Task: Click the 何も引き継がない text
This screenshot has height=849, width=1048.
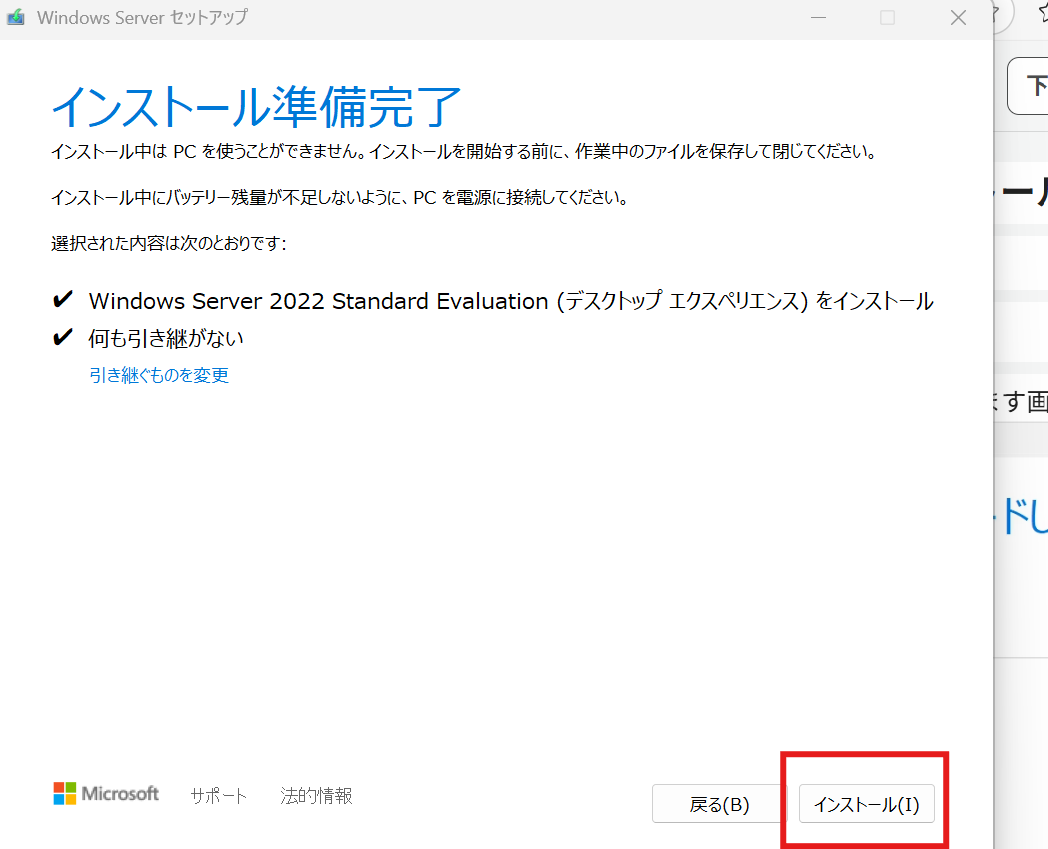Action: click(x=166, y=338)
